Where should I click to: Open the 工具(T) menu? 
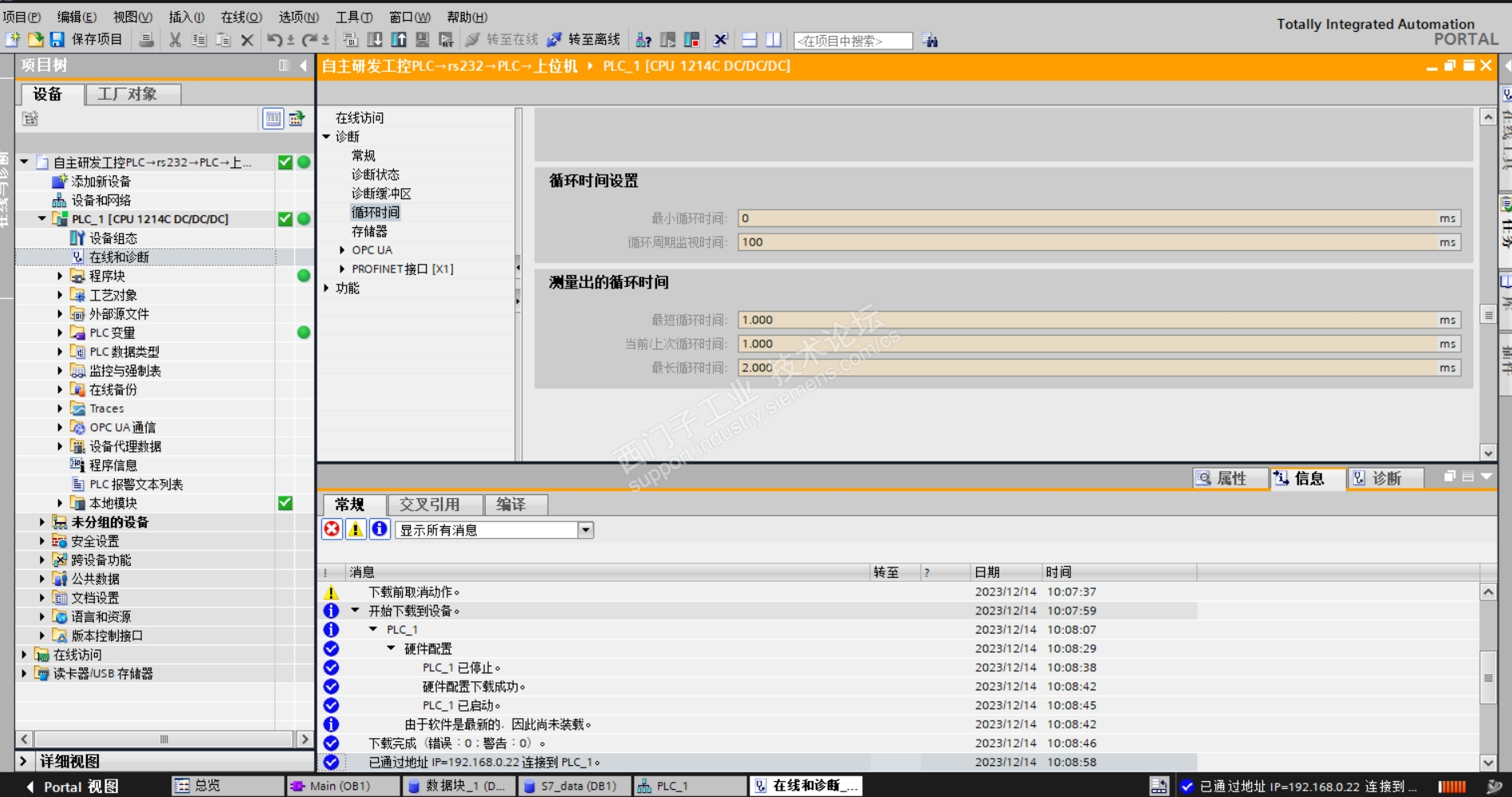(354, 17)
